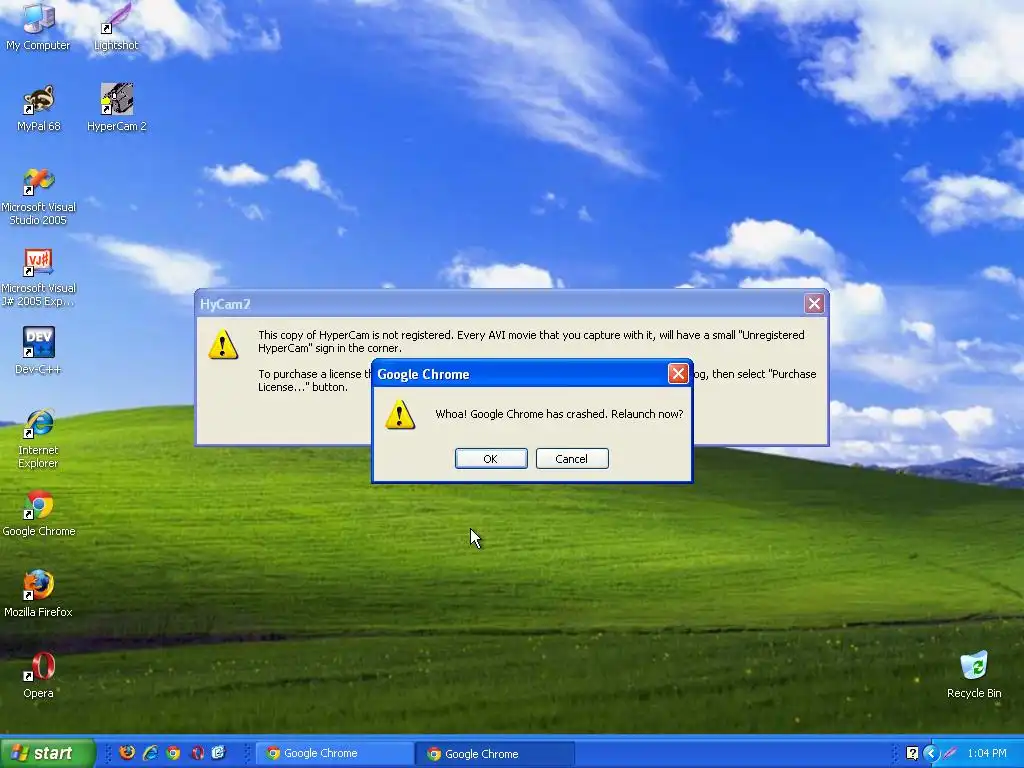Image resolution: width=1024 pixels, height=768 pixels.
Task: Click the Lightshot feather tray icon
Action: pos(950,754)
